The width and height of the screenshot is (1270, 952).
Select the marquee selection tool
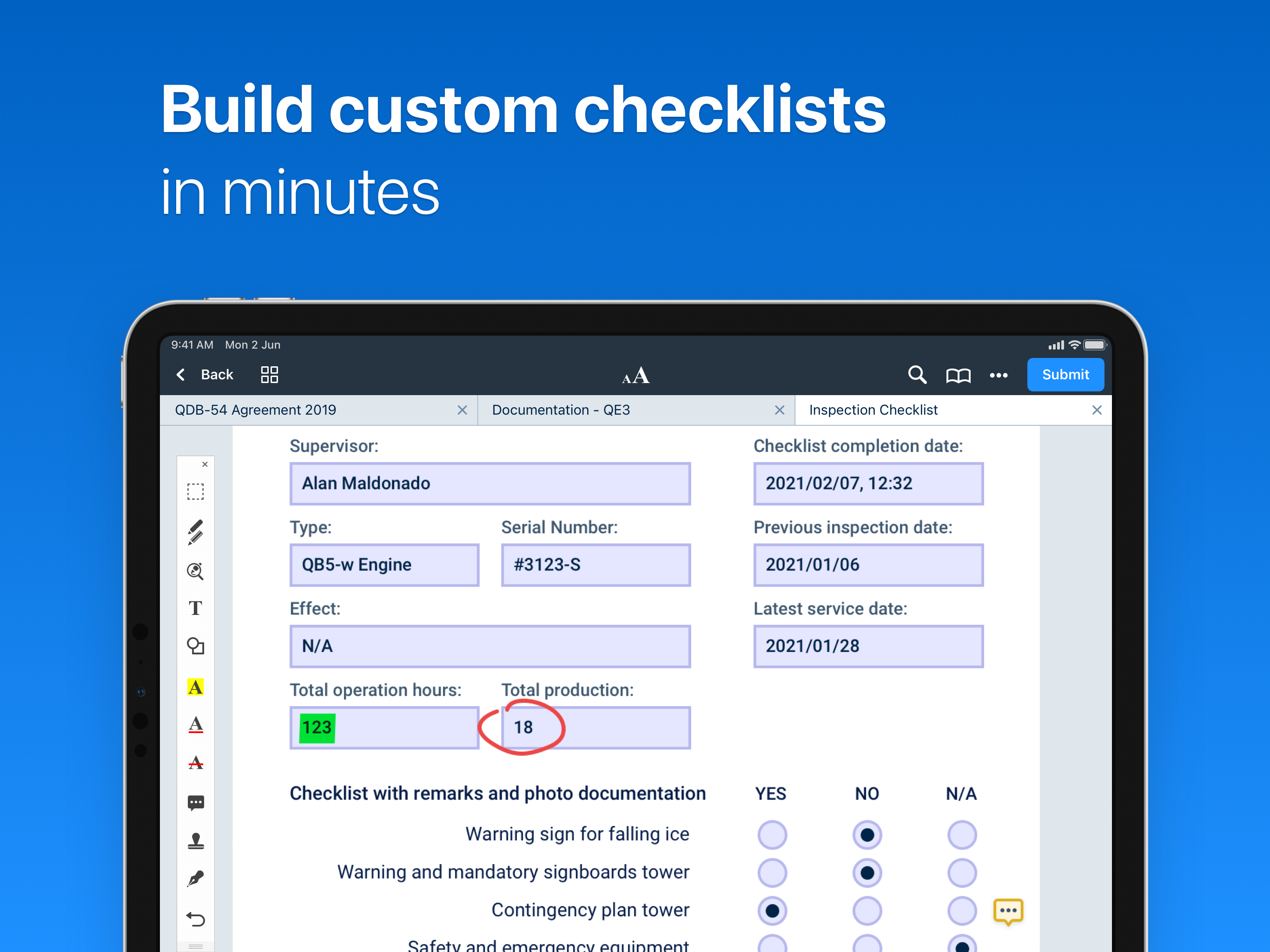[195, 492]
